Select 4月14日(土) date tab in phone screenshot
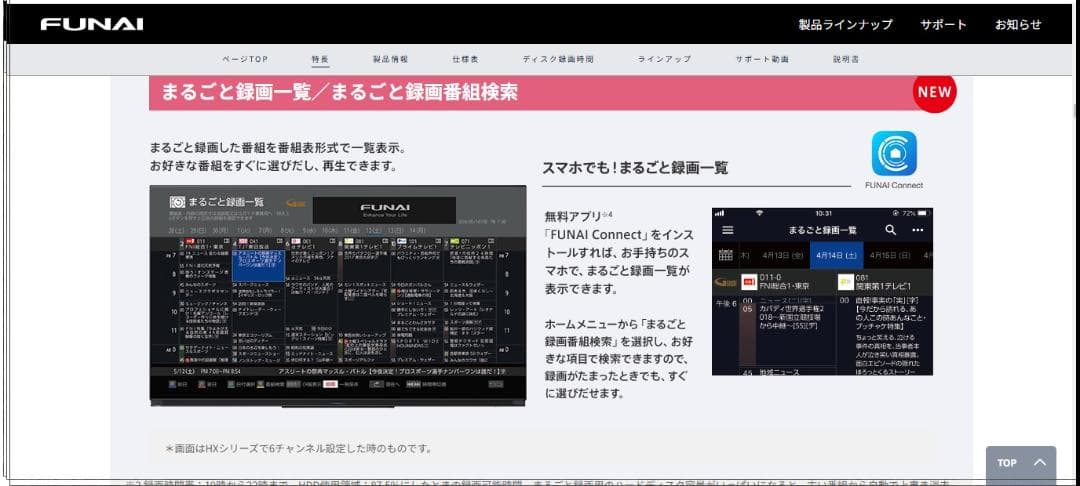The width and height of the screenshot is (1080, 486). pyautogui.click(x=836, y=255)
